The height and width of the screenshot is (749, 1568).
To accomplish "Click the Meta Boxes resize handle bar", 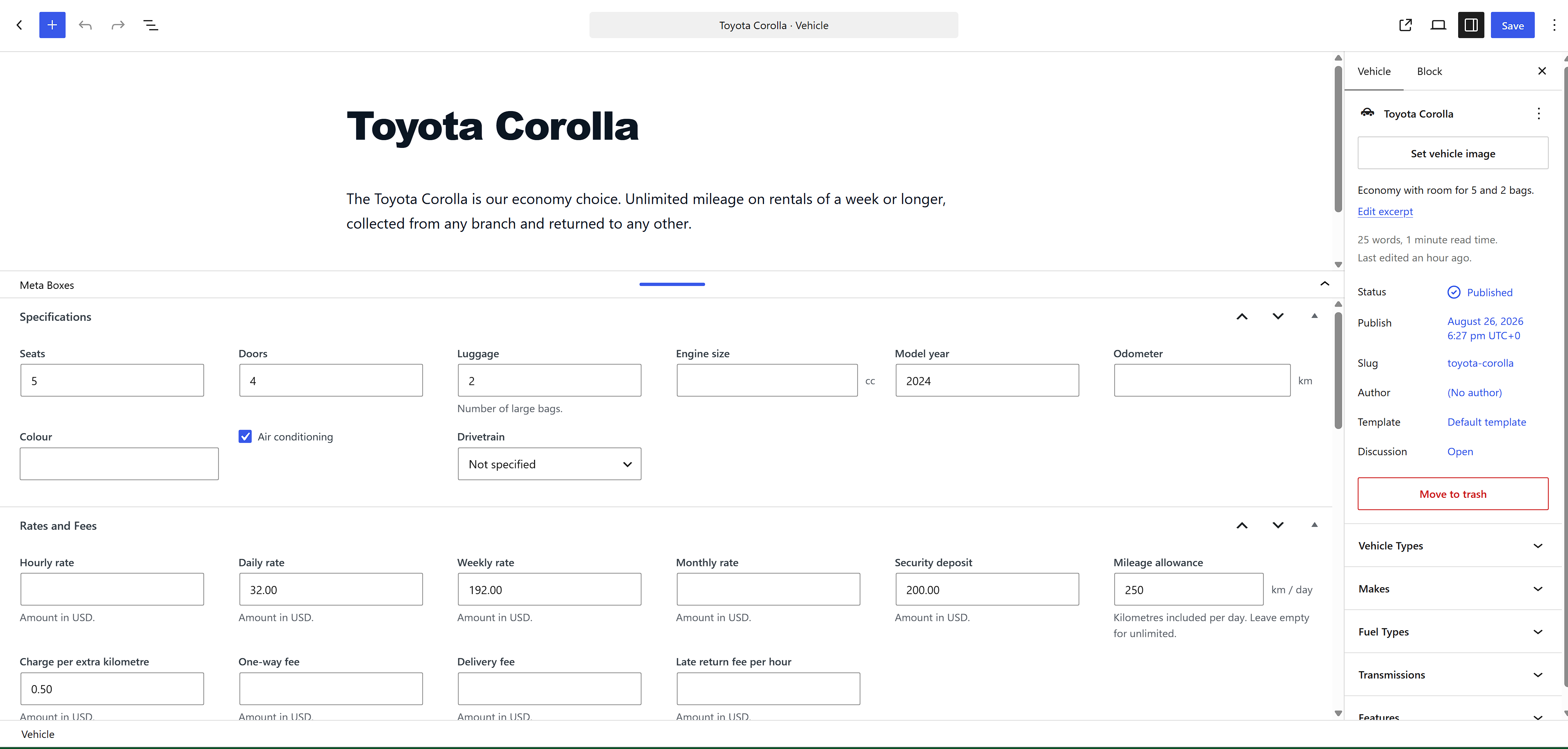I will [672, 284].
